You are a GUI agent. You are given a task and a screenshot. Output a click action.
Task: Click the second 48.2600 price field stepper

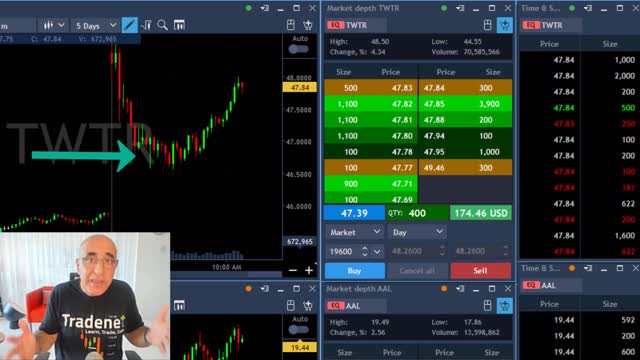506,251
